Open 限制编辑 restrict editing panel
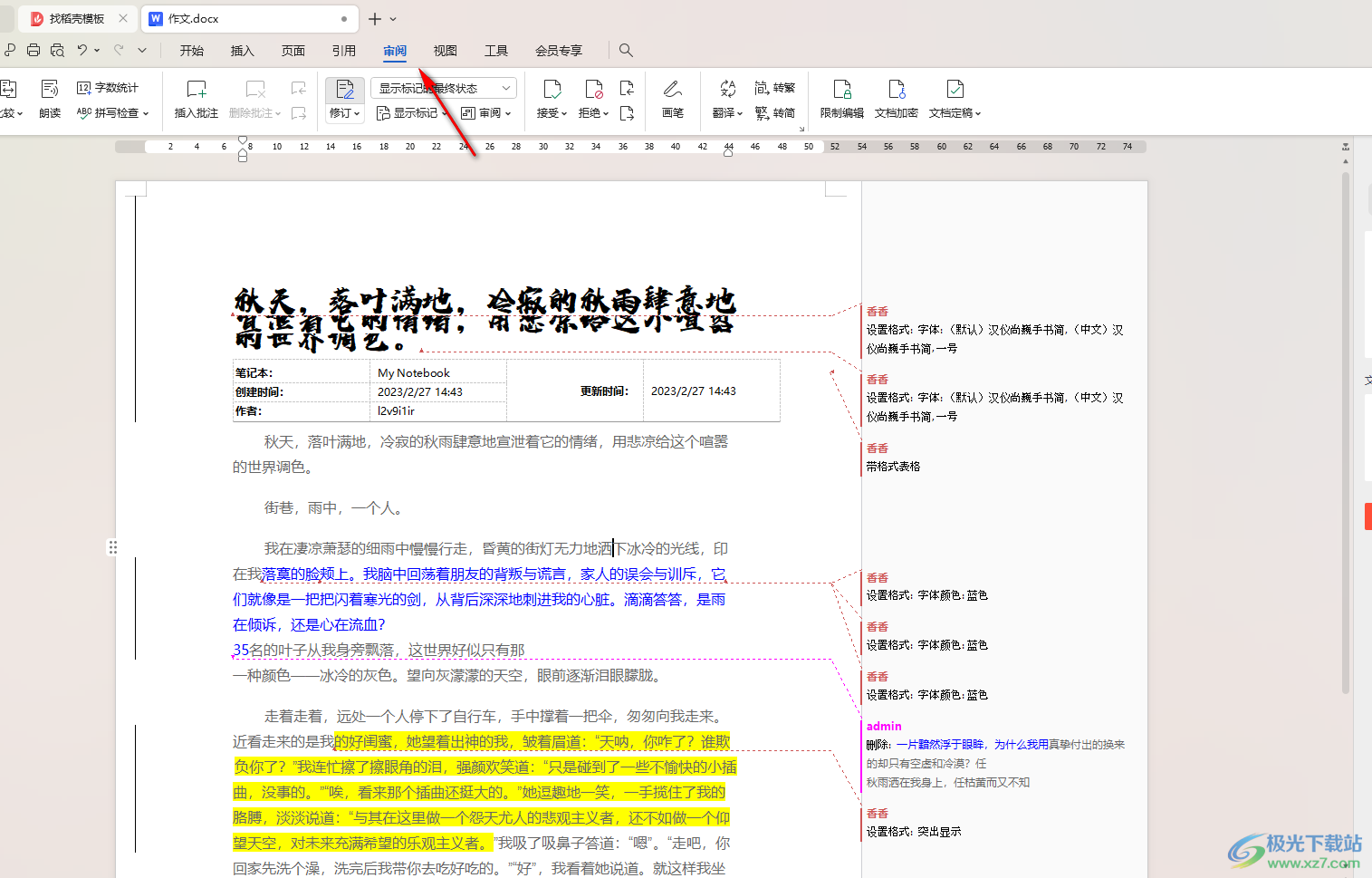Image resolution: width=1372 pixels, height=878 pixels. 840,100
